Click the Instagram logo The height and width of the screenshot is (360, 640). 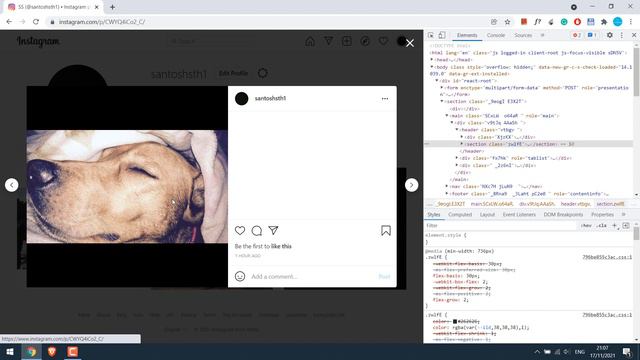point(38,42)
